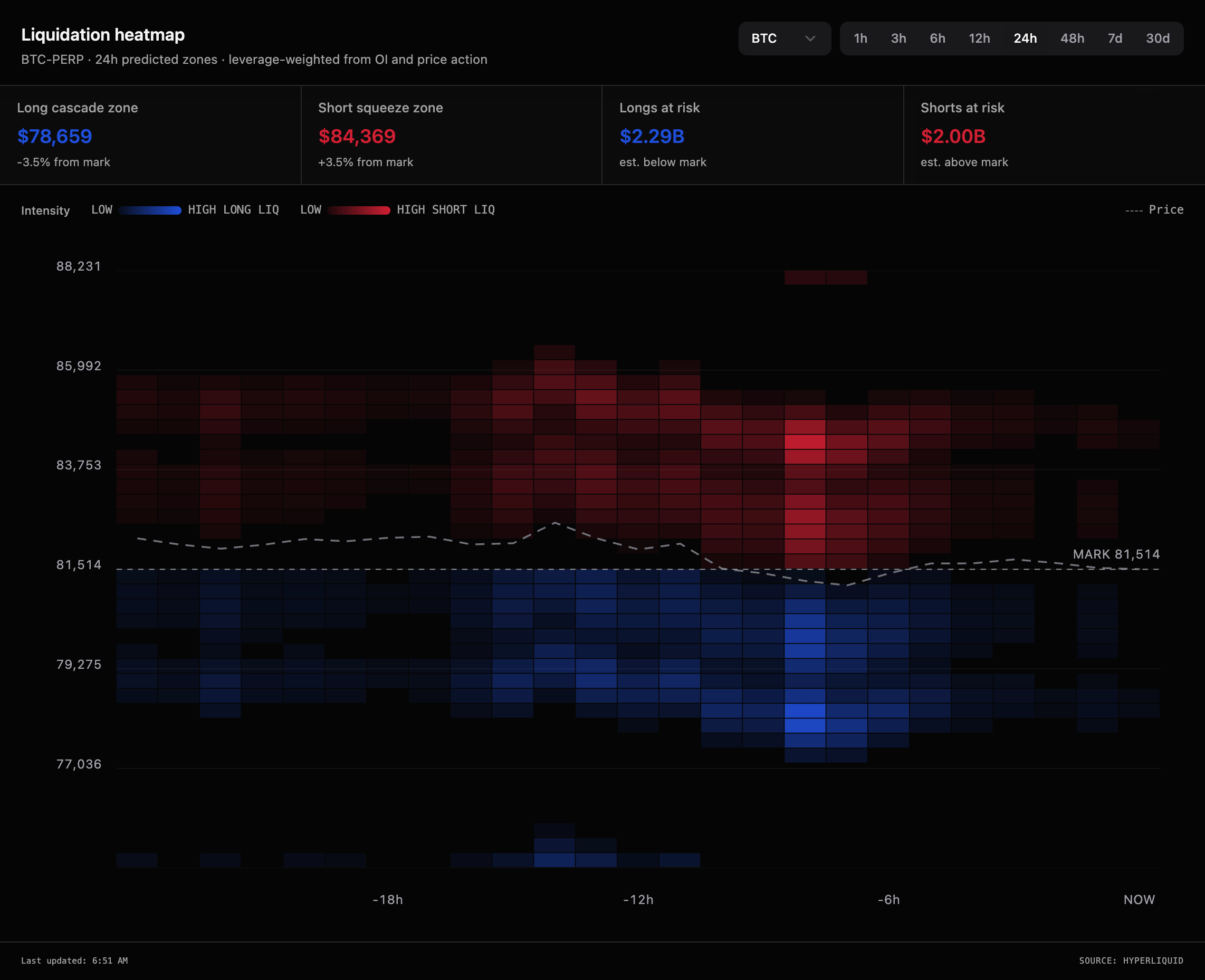Click the -3.5% from mark text
The image size is (1205, 980).
[63, 162]
